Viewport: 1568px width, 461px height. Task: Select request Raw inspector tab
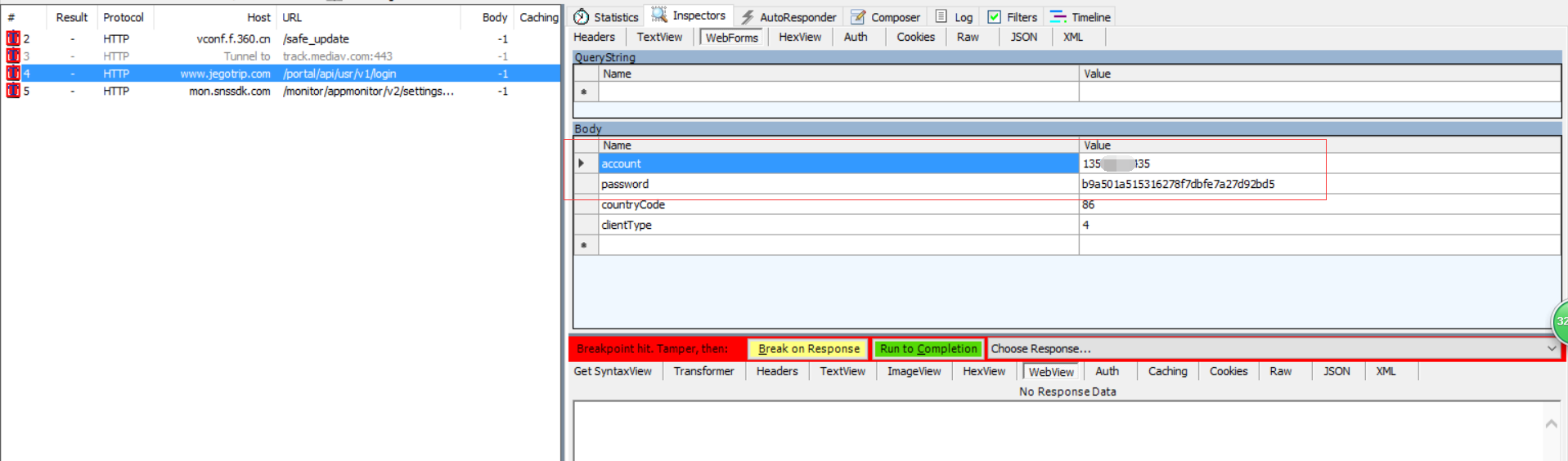coord(968,37)
